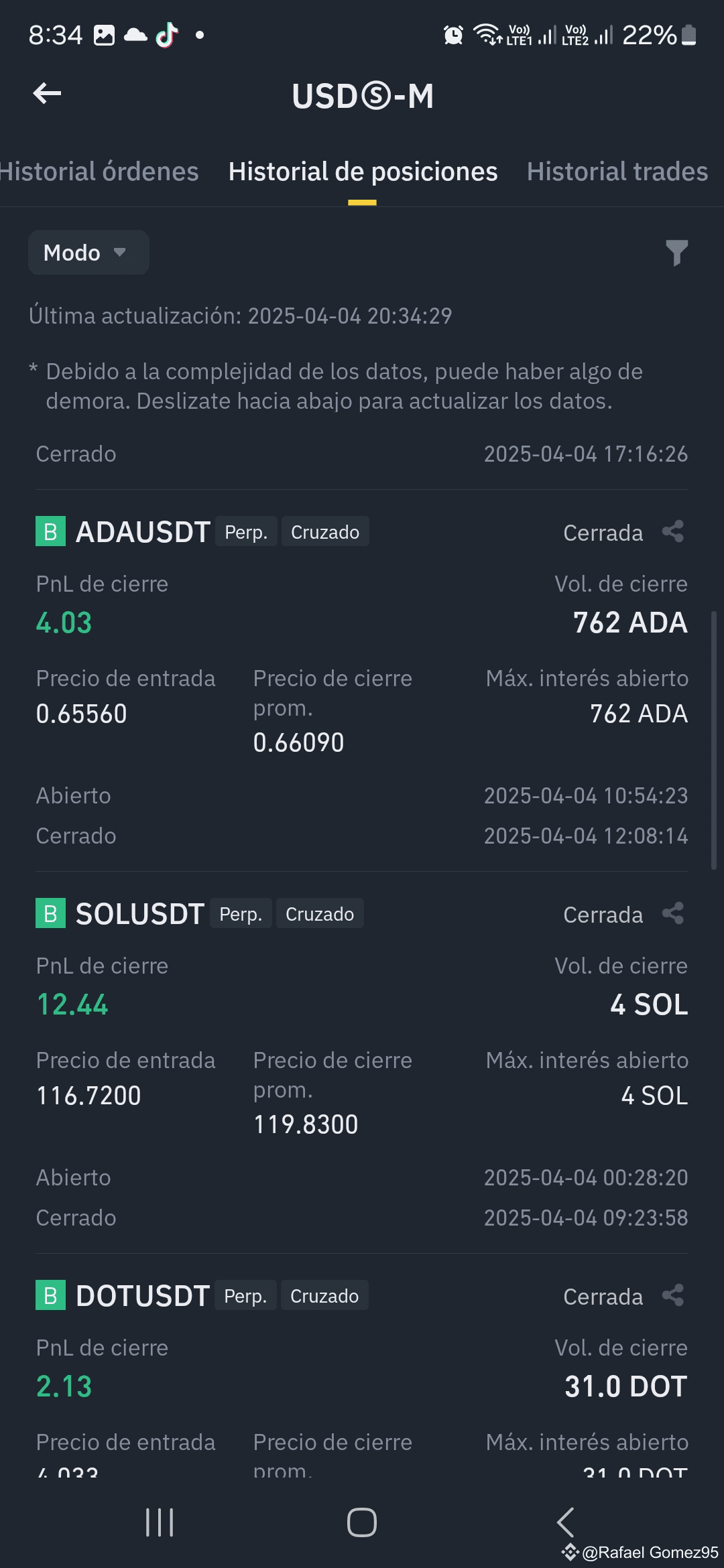Switch to Historial trades tab
The image size is (724, 1568).
pos(617,172)
